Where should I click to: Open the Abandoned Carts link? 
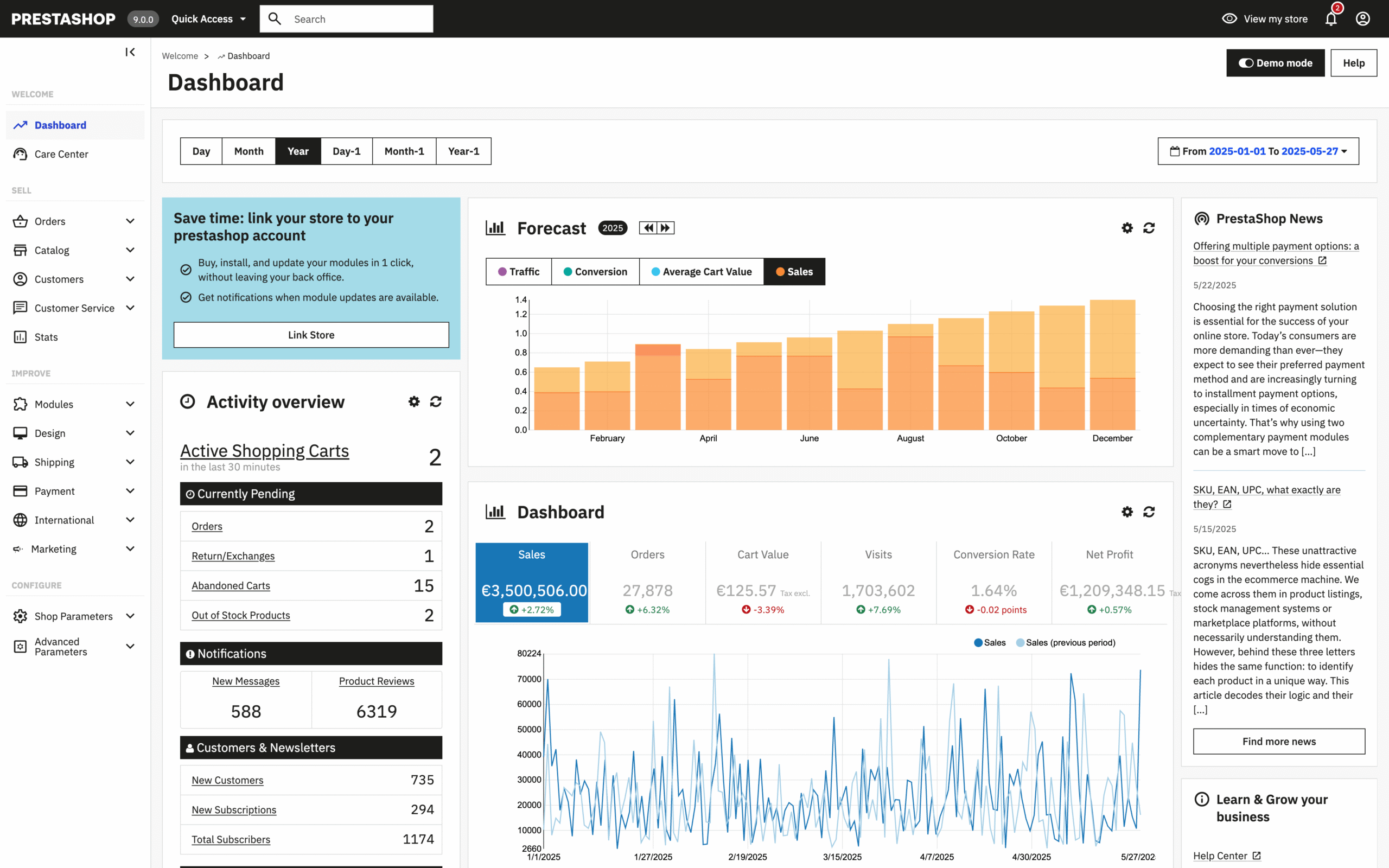(x=231, y=585)
